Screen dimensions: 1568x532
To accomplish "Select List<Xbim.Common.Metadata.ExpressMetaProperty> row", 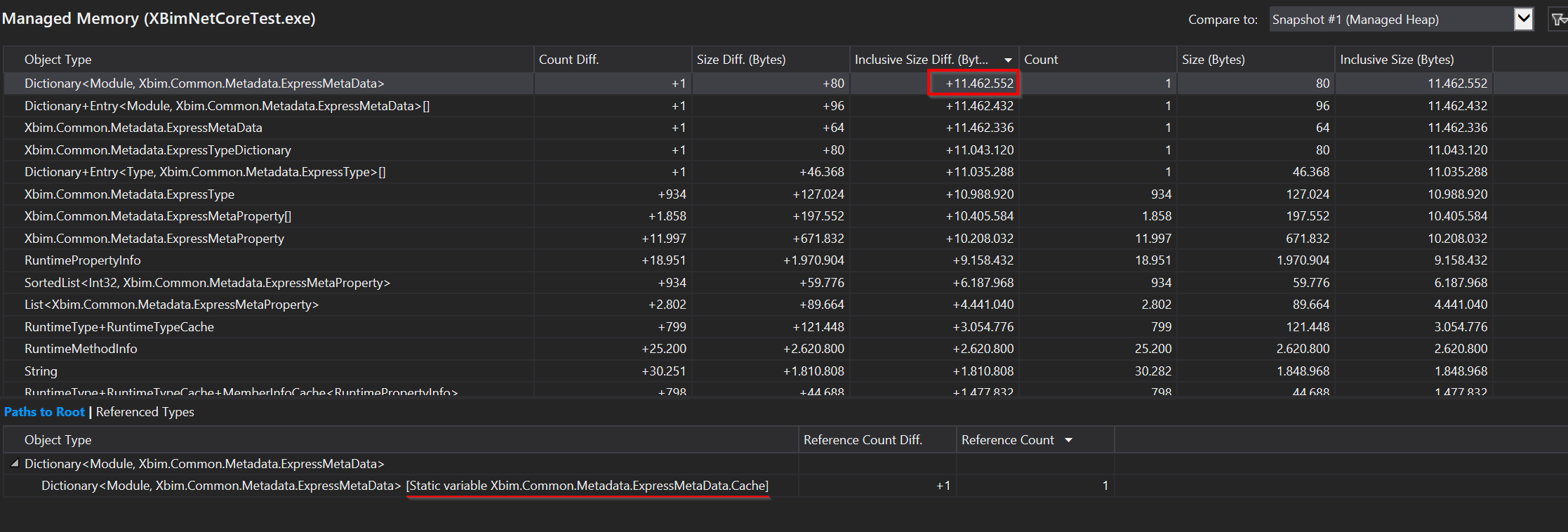I will tap(784, 305).
